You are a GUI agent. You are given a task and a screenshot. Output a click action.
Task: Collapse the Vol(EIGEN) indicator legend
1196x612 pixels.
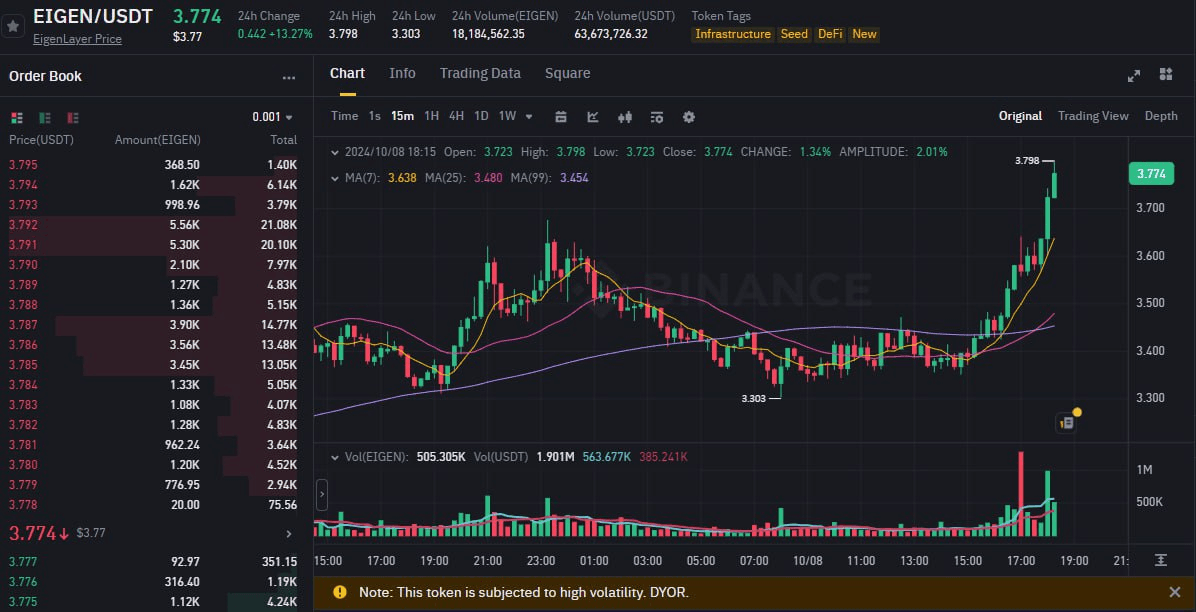click(334, 457)
